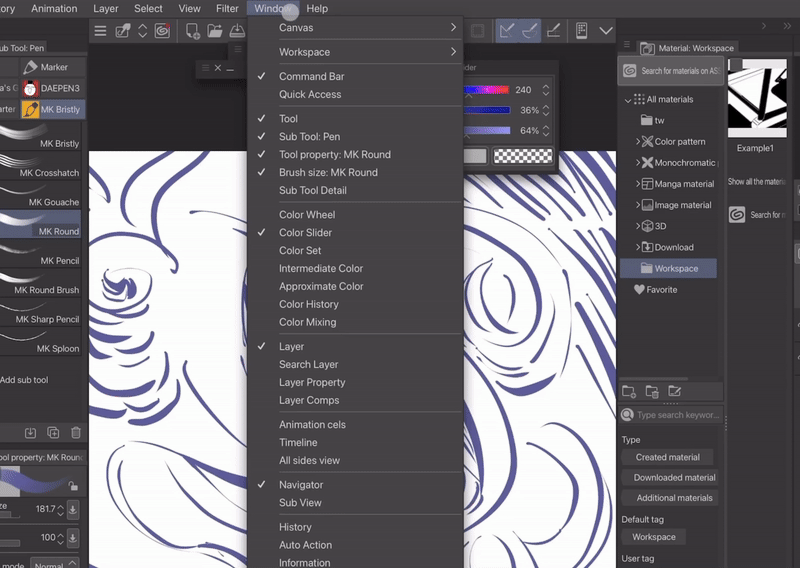This screenshot has height=568, width=800.
Task: Click the rename material folder icon
Action: 674,391
